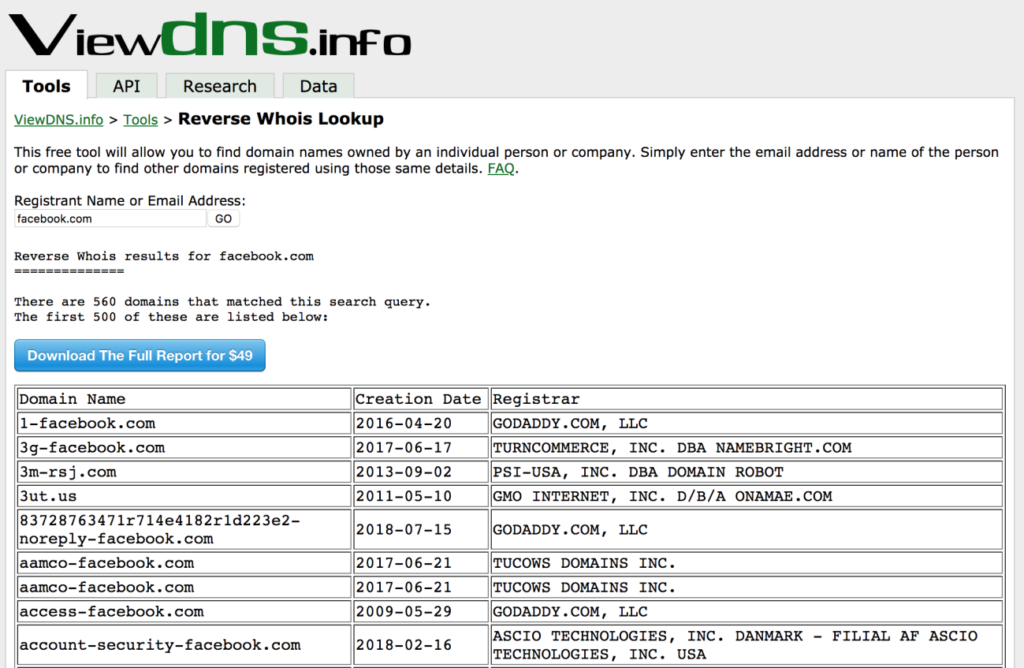Select the access-facebook.com domain cell
Image resolution: width=1024 pixels, height=668 pixels.
coord(184,611)
